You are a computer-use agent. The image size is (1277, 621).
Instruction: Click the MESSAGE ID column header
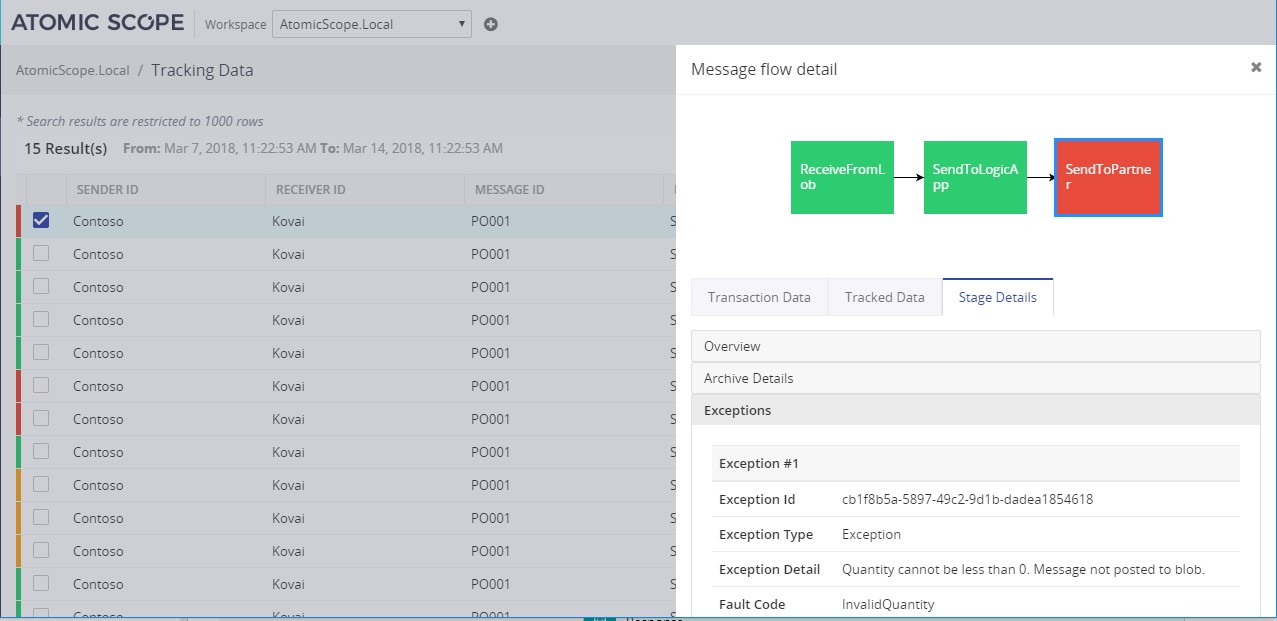point(509,190)
